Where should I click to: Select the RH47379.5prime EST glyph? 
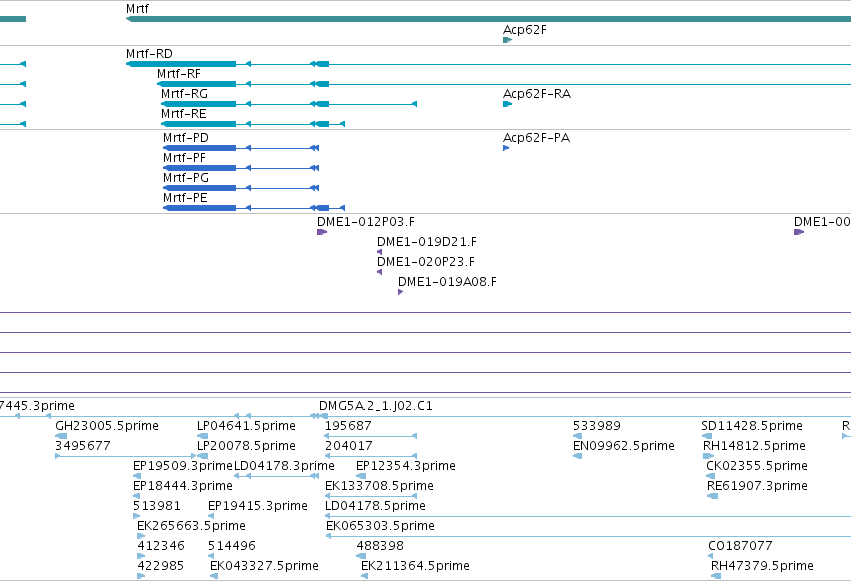point(716,576)
